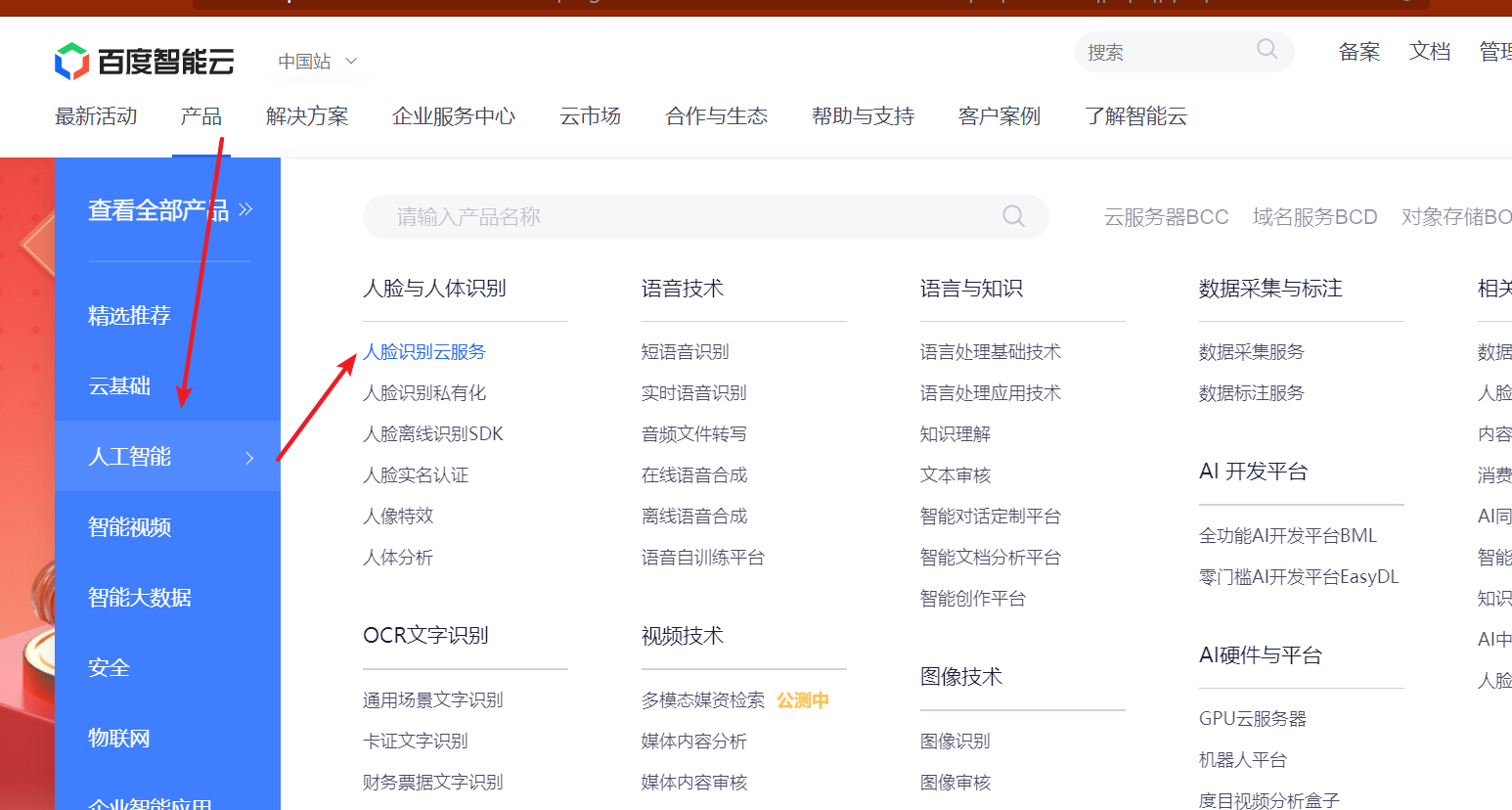Open 财务票据文字识别 link

433,783
